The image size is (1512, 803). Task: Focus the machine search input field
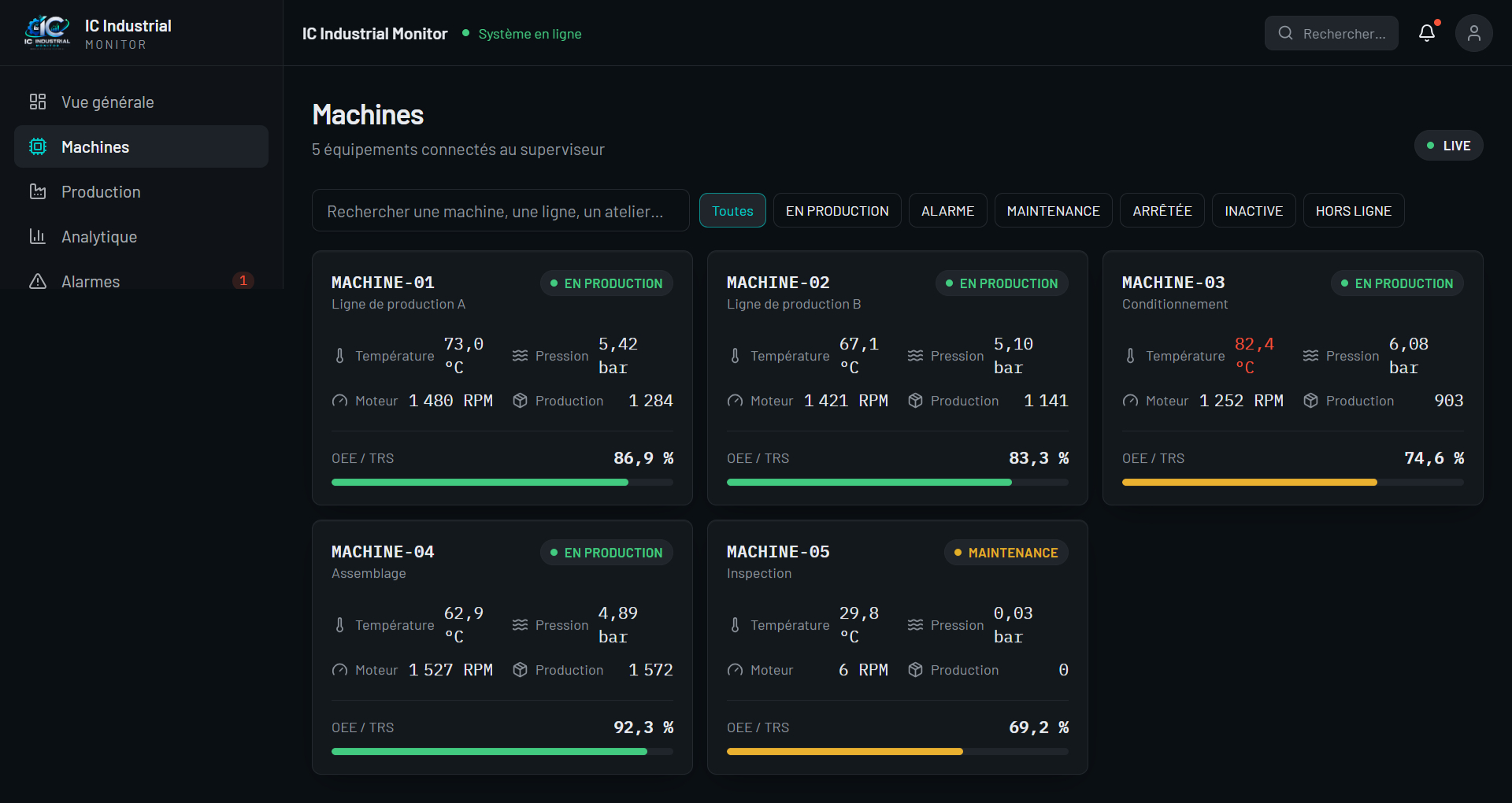pyautogui.click(x=500, y=210)
